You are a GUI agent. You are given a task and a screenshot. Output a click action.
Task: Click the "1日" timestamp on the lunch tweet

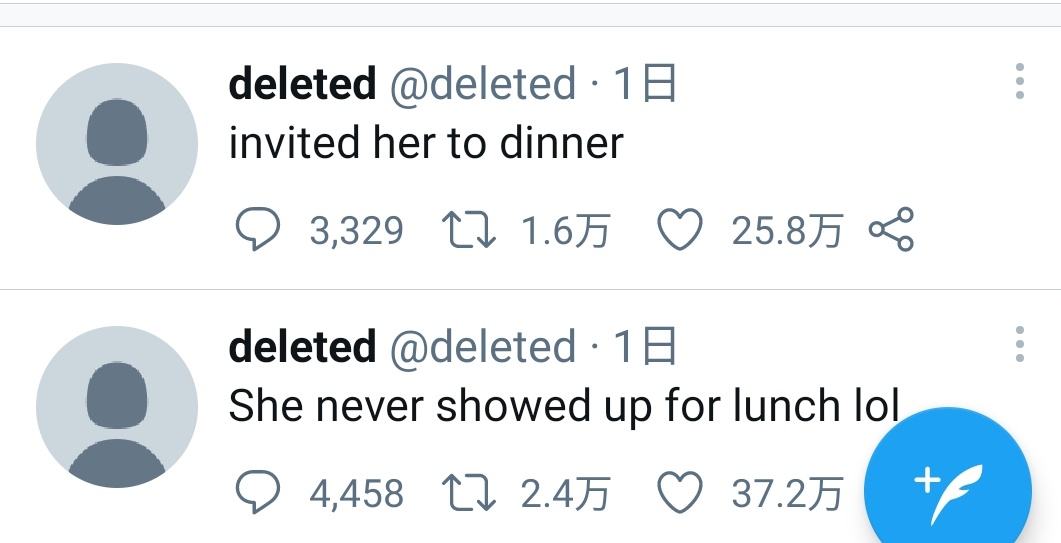(645, 347)
